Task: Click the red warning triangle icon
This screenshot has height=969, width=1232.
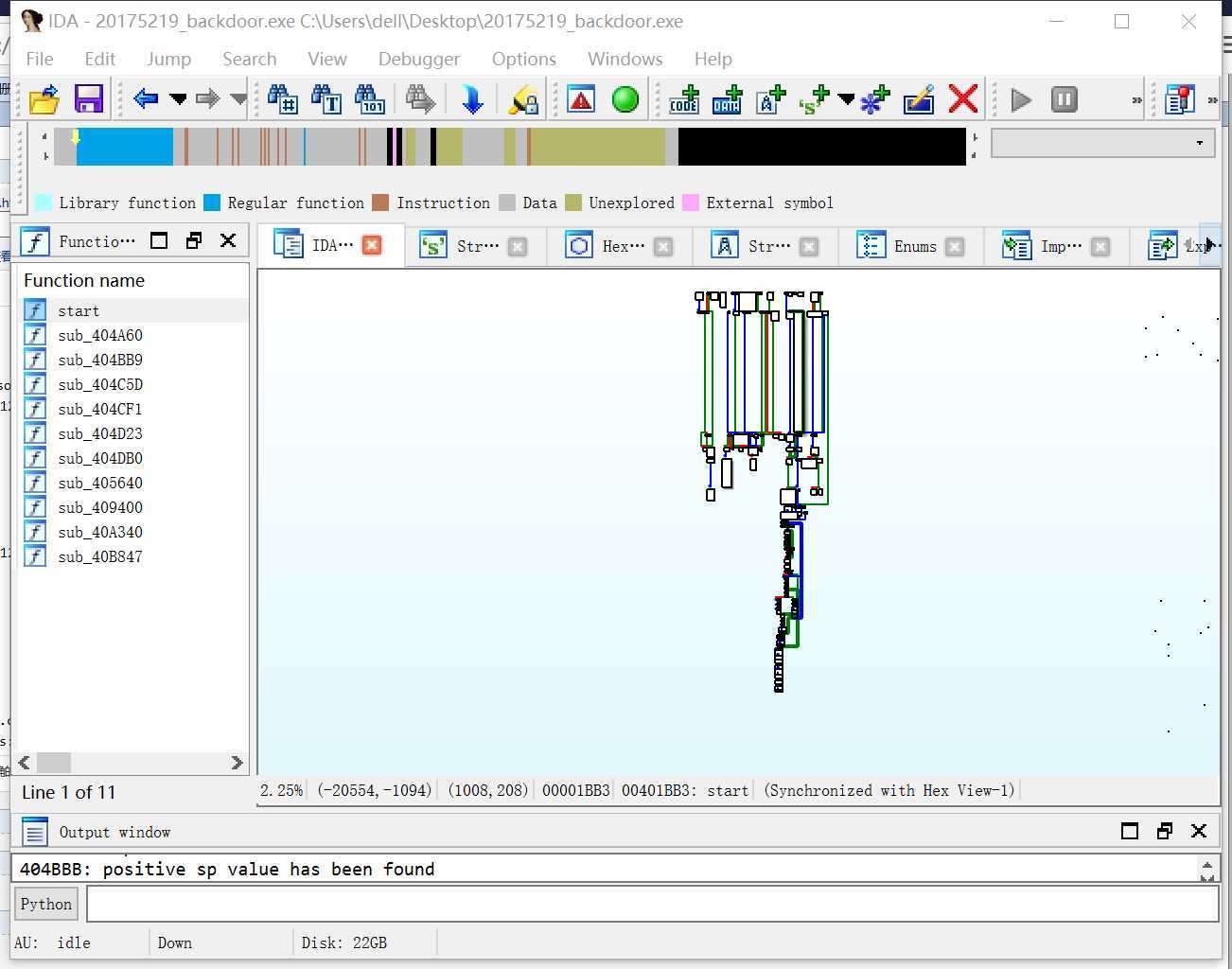Action: (x=581, y=98)
